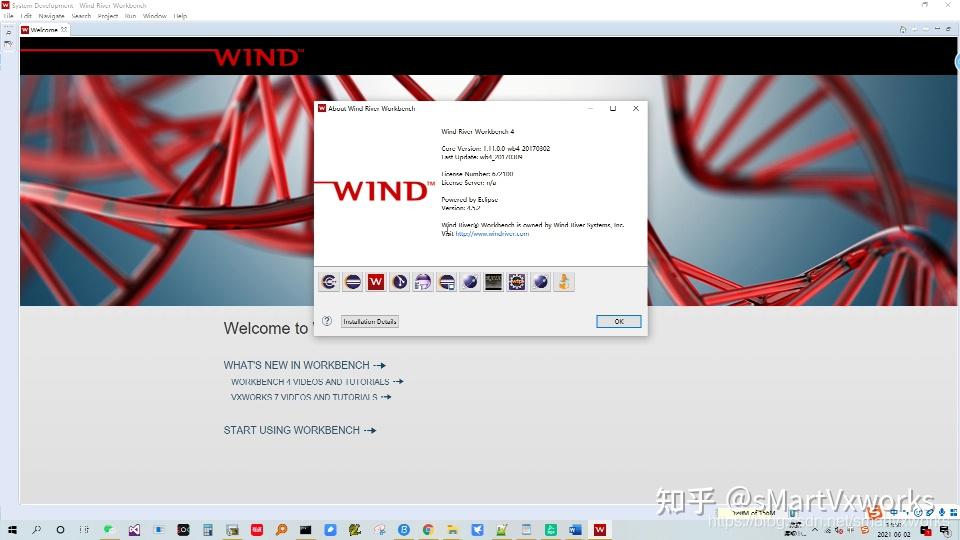Click the home icon in Welcome view toolbar
Screen dimensions: 960x540
(x=903, y=29)
